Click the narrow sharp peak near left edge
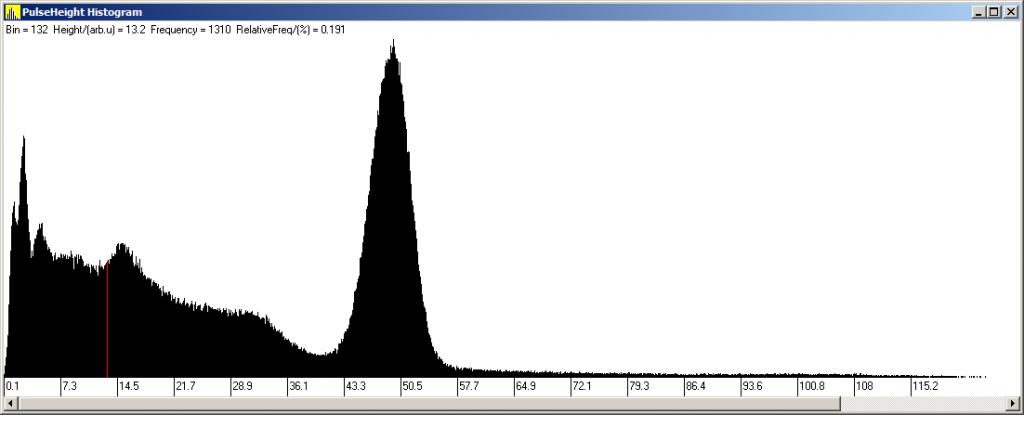Image resolution: width=1024 pixels, height=427 pixels. 23,140
